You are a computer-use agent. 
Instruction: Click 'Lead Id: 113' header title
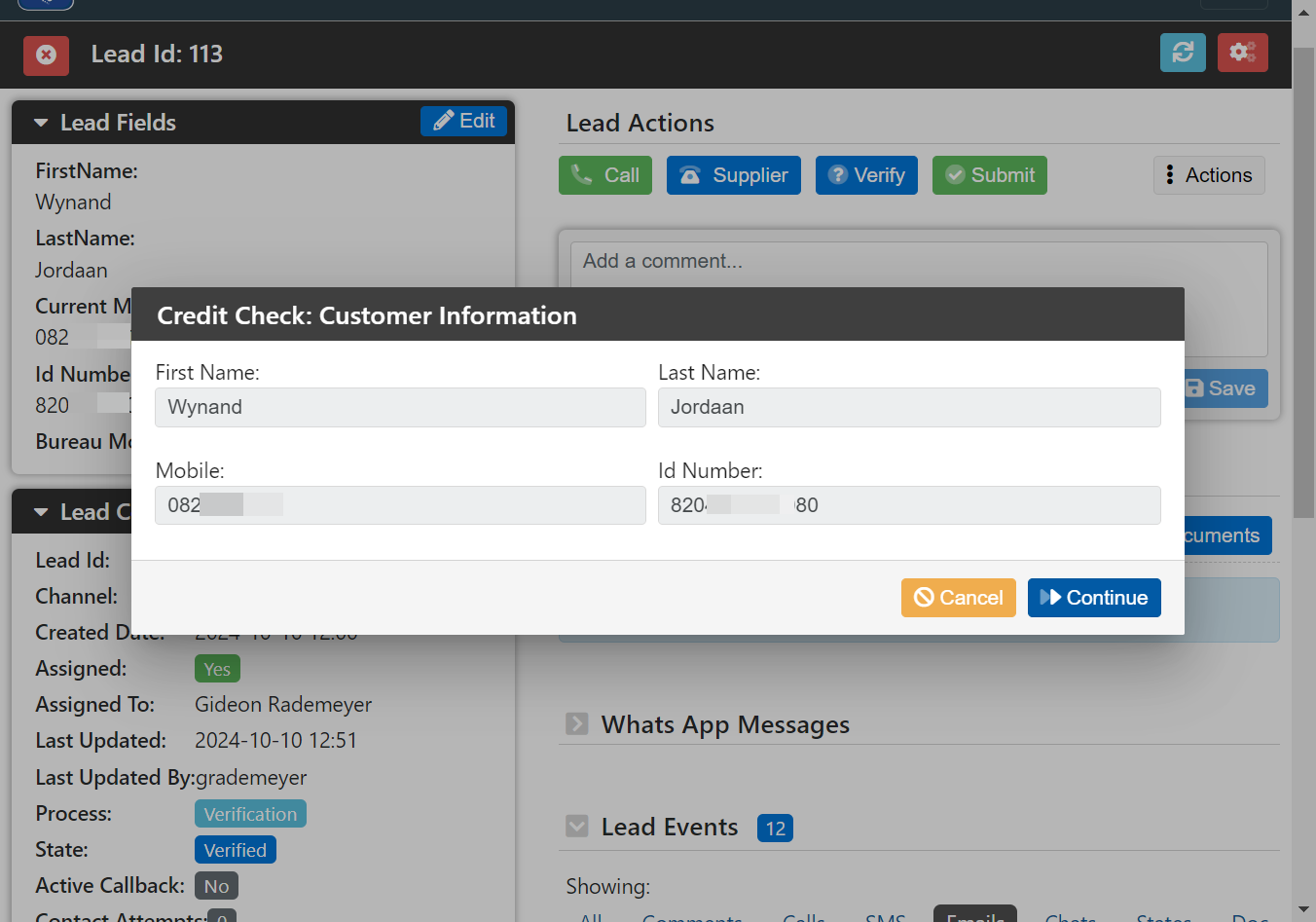point(157,55)
